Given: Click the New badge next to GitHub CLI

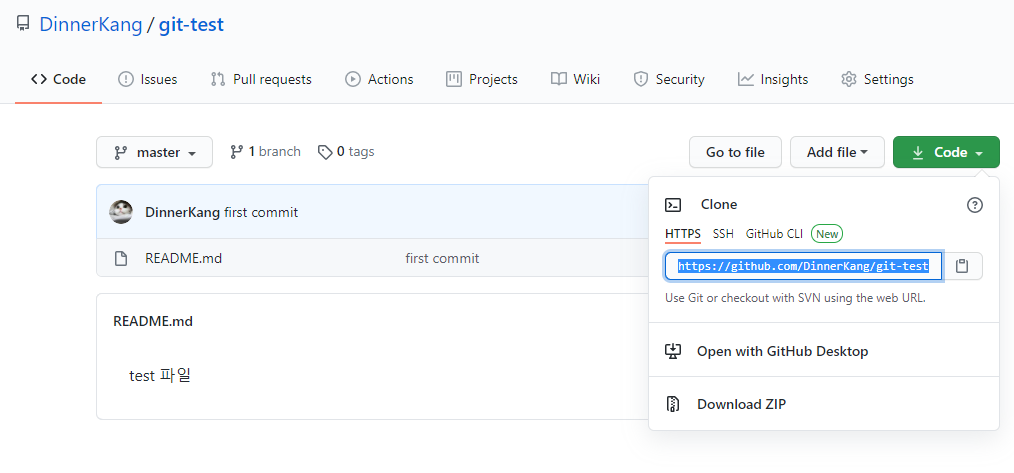Looking at the screenshot, I should point(827,234).
